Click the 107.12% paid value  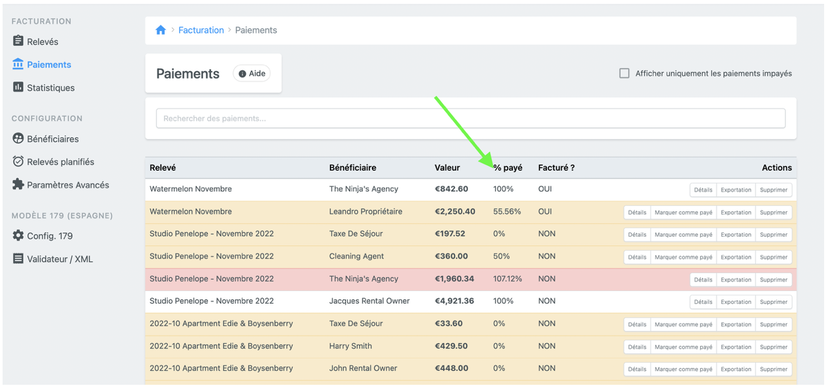click(x=507, y=279)
